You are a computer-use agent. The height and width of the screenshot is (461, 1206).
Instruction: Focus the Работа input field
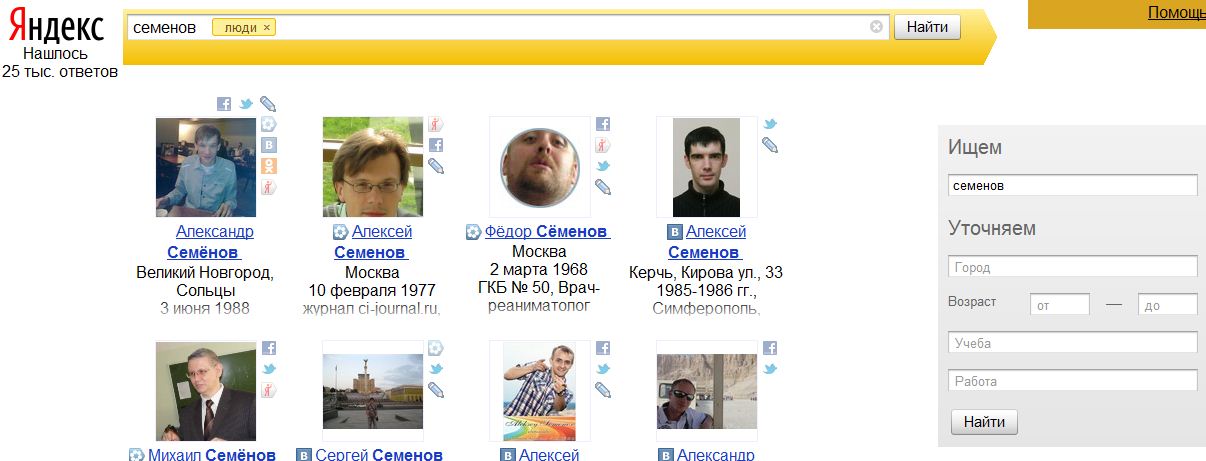[x=1072, y=381]
